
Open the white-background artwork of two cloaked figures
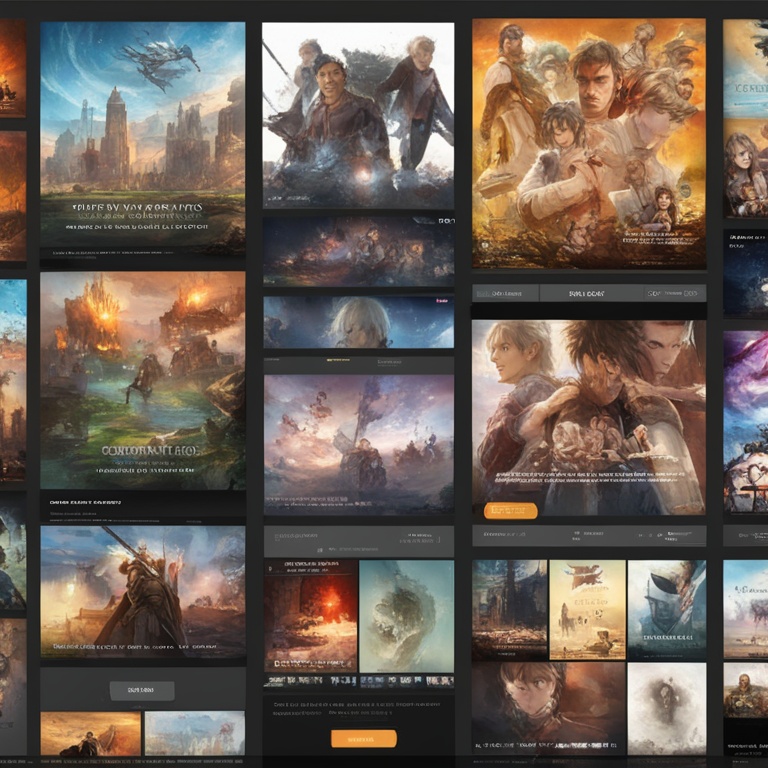(x=358, y=115)
